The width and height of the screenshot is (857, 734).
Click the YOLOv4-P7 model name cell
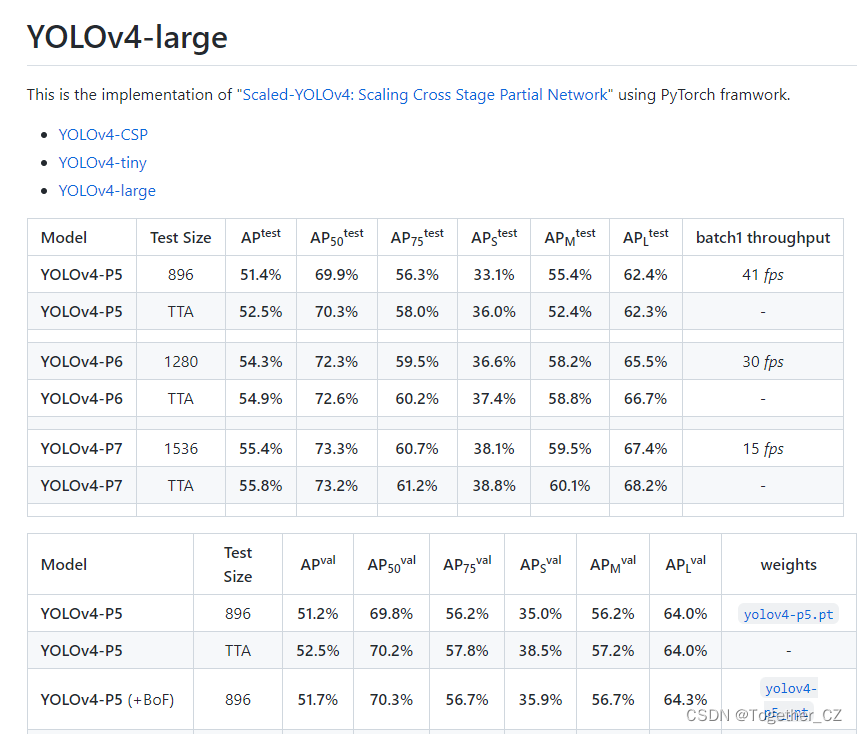(81, 448)
